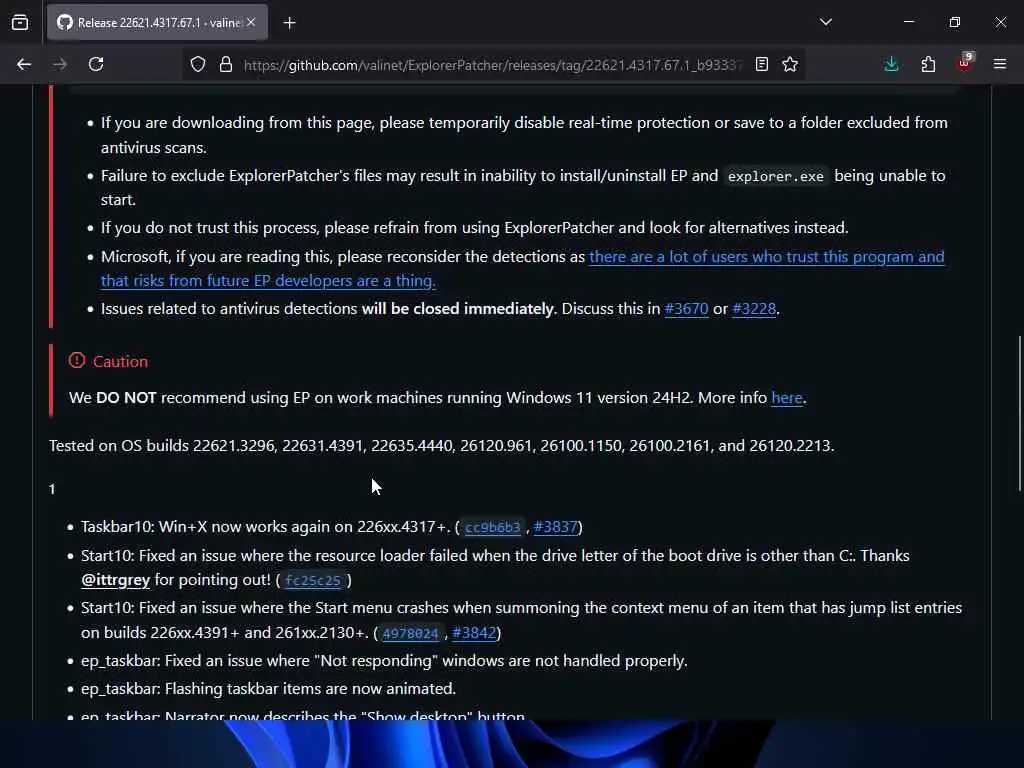View site security padlock info
1024x768 pixels.
[225, 64]
